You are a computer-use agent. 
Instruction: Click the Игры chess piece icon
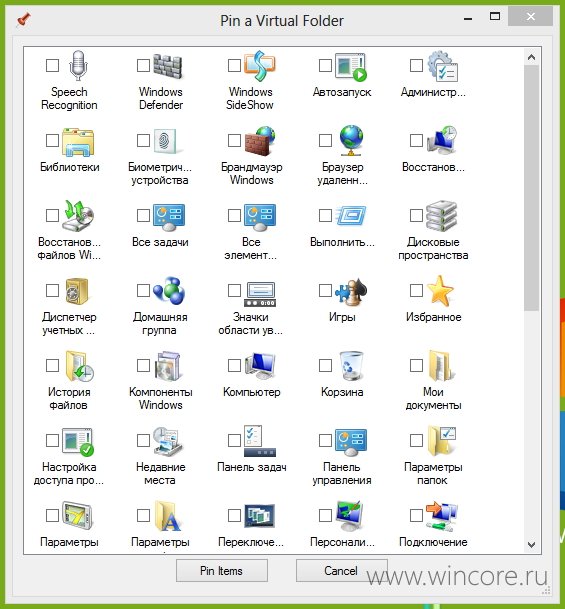click(x=351, y=291)
